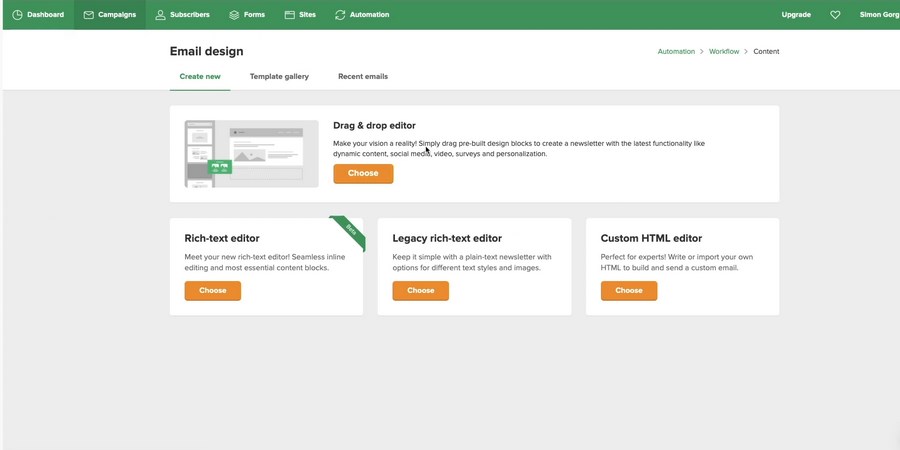Viewport: 900px width, 450px height.
Task: Choose the Legacy rich-text editor
Action: point(420,291)
